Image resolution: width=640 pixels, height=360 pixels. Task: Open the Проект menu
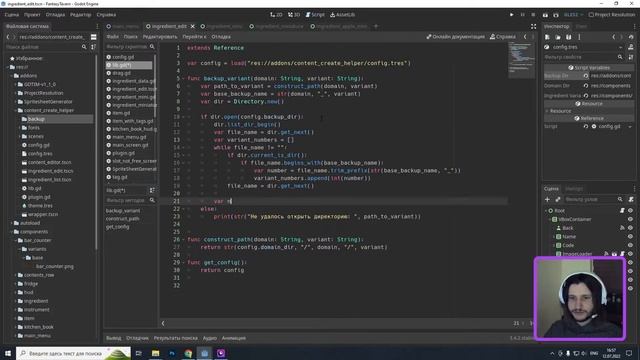click(32, 15)
